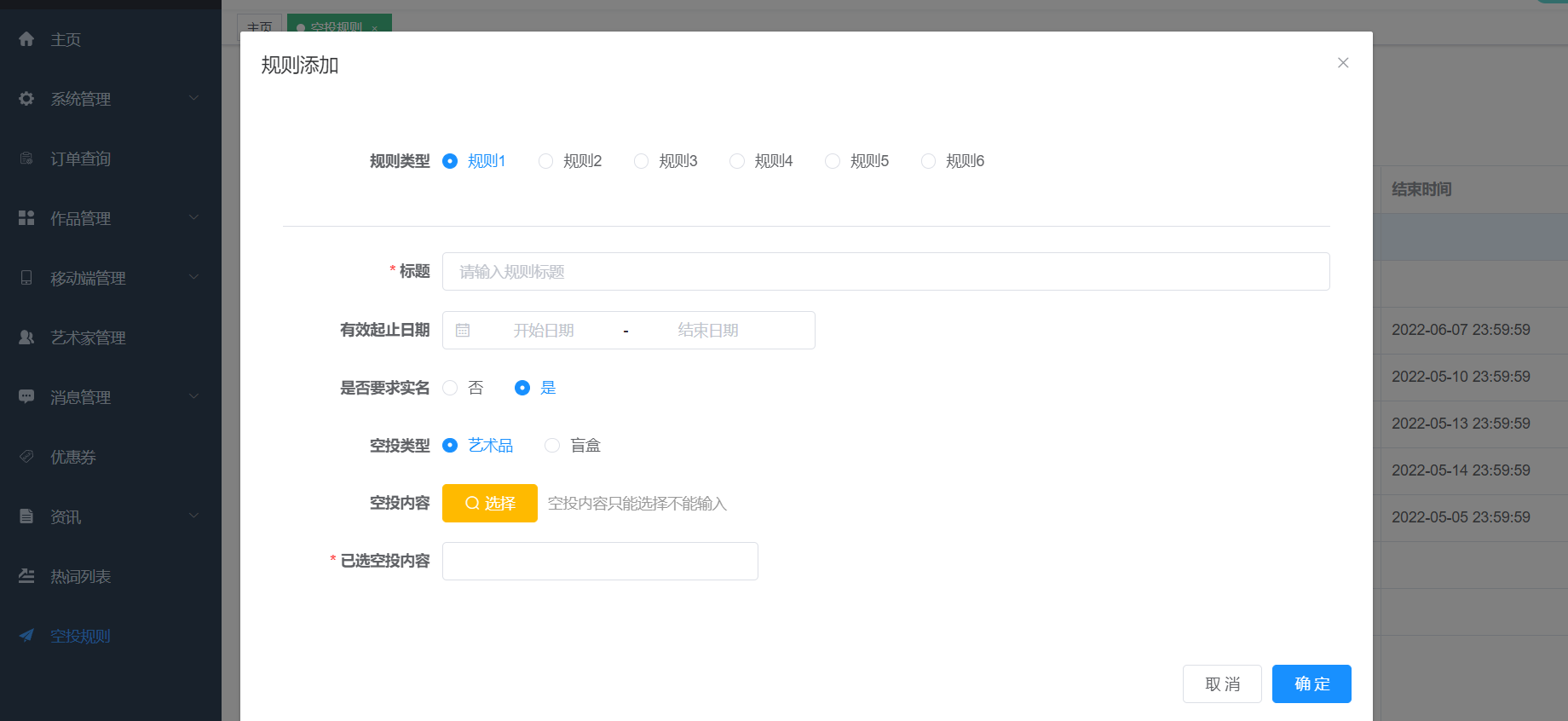
Task: Click the coupon ticket icon
Action: point(26,457)
